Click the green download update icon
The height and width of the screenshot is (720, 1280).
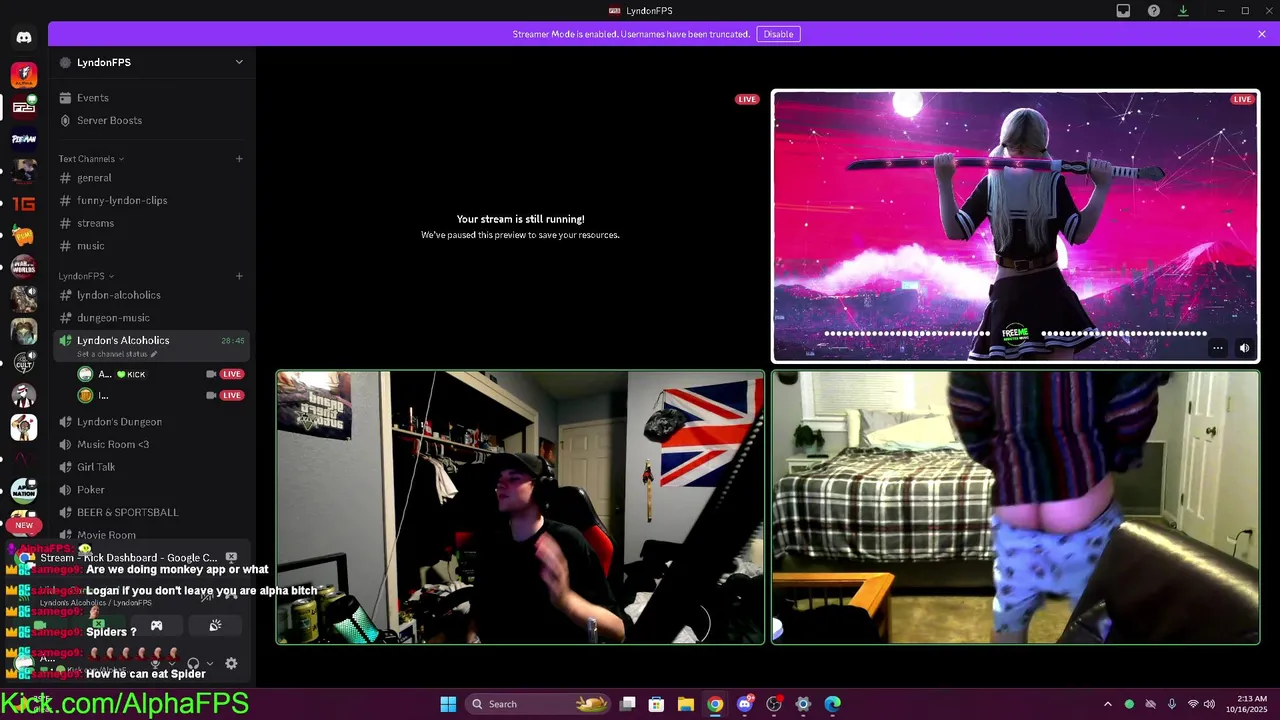[x=1183, y=11]
